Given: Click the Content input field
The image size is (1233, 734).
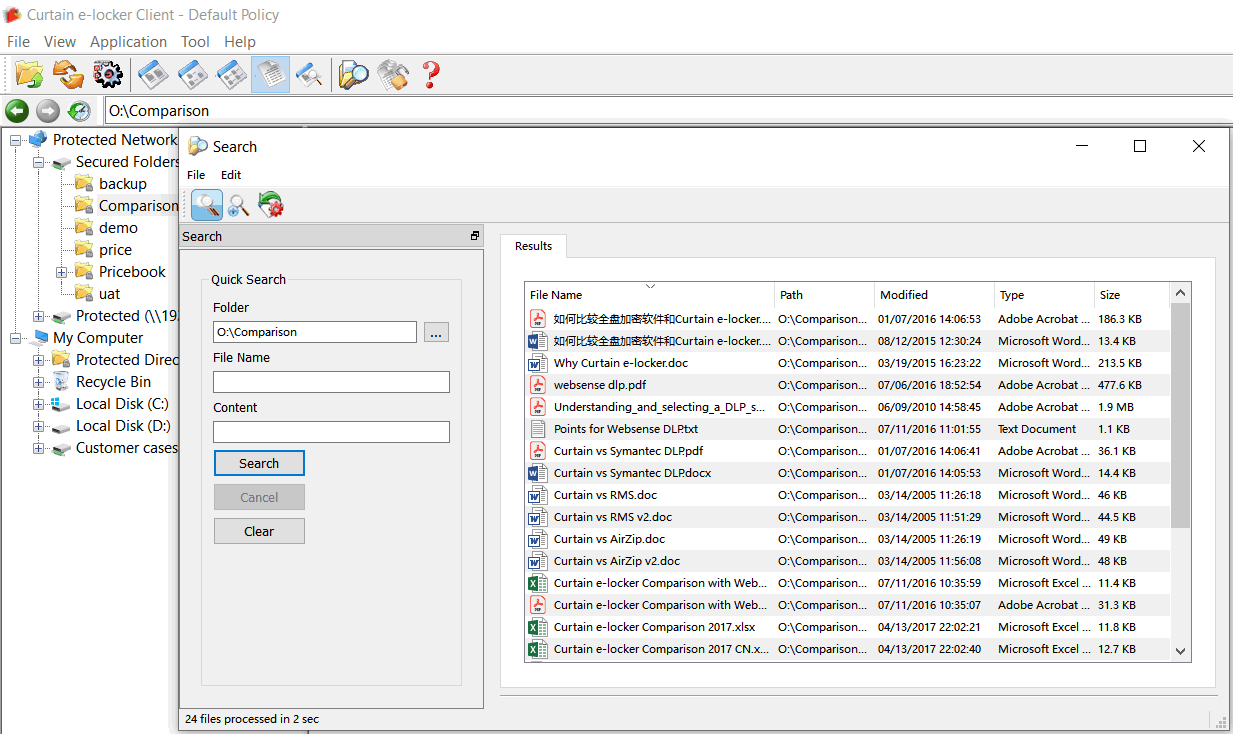Looking at the screenshot, I should tap(331, 432).
